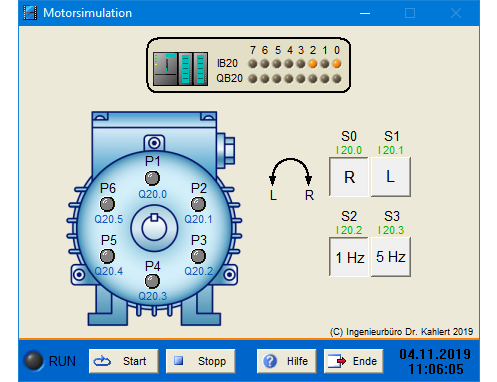Click the PLC module rack icon

pos(180,69)
